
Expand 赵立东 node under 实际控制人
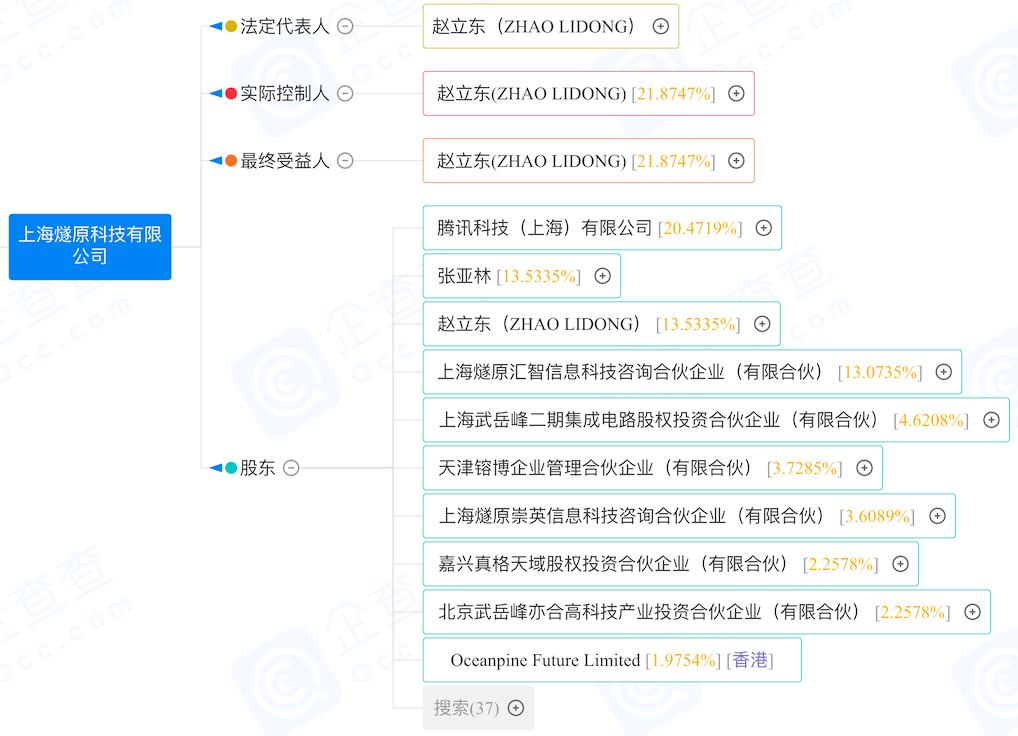tap(736, 93)
